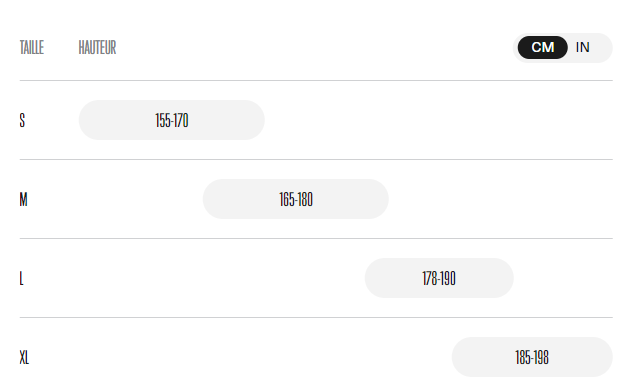This screenshot has width=618, height=391.
Task: Select size M row label
Action: [x=24, y=199]
